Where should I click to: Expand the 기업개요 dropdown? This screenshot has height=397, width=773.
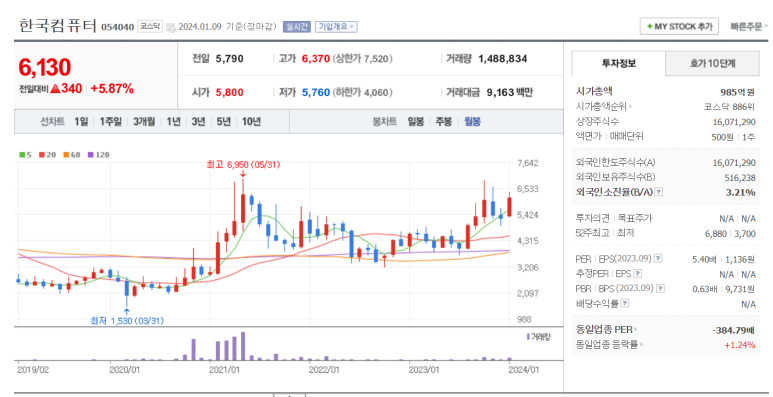click(x=336, y=27)
